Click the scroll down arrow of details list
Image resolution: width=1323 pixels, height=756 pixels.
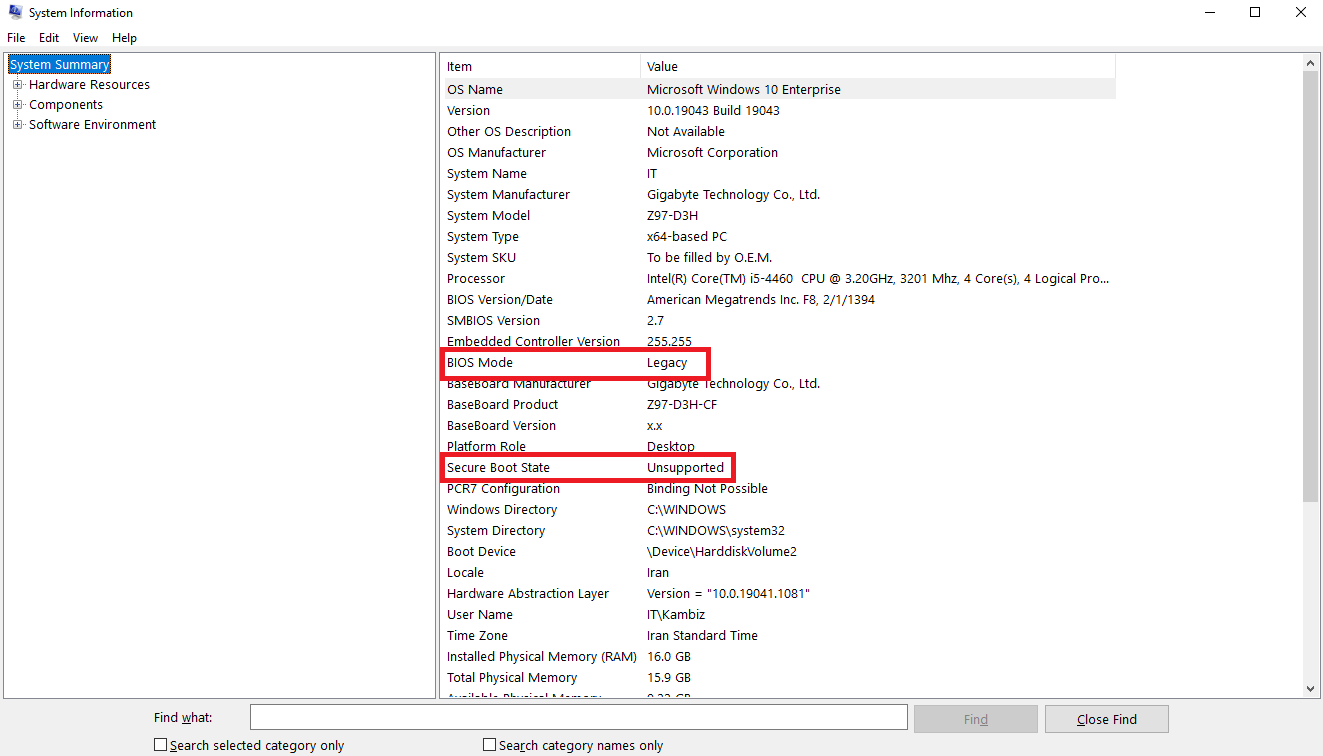[x=1311, y=689]
